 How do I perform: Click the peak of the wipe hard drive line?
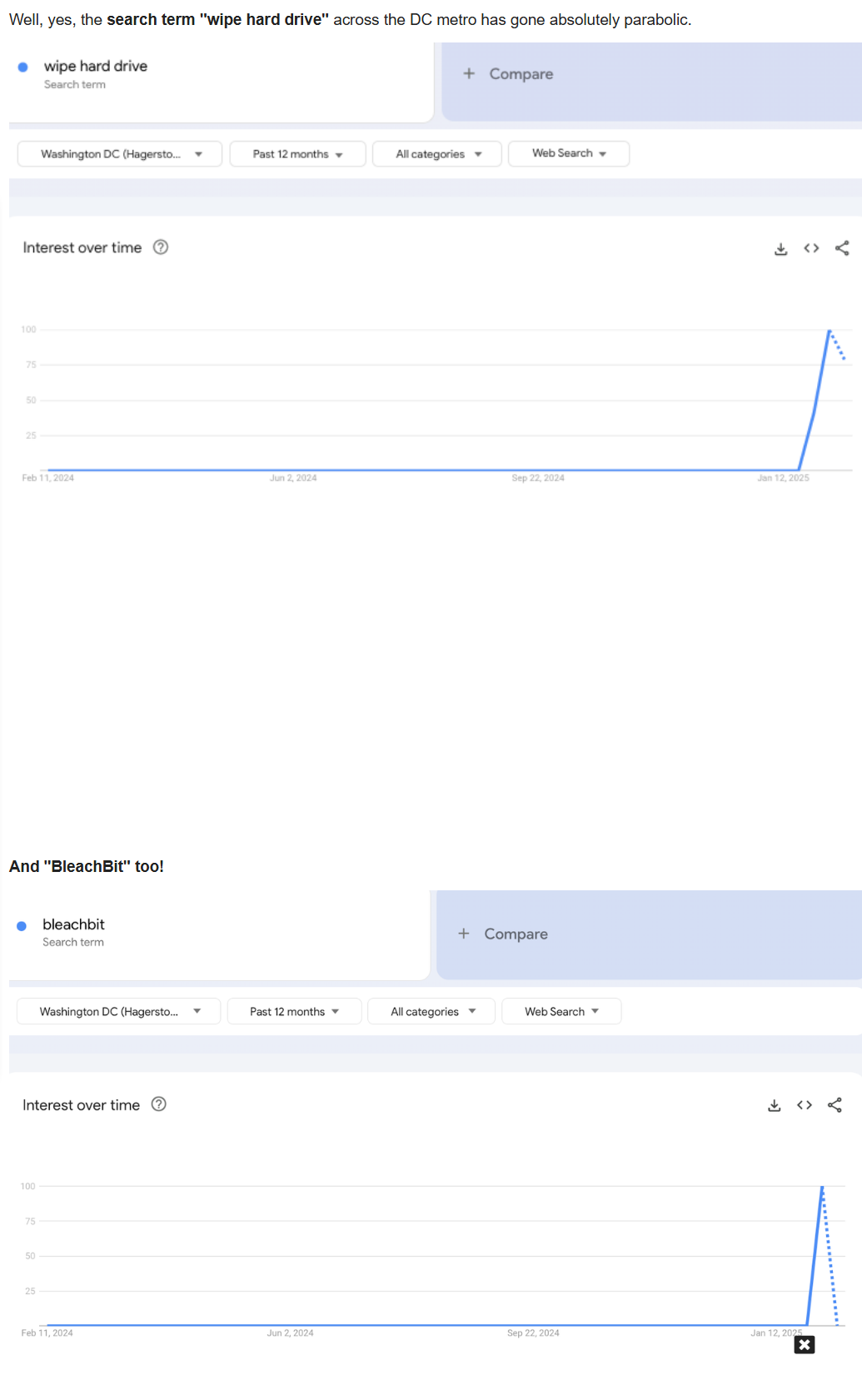(x=830, y=331)
